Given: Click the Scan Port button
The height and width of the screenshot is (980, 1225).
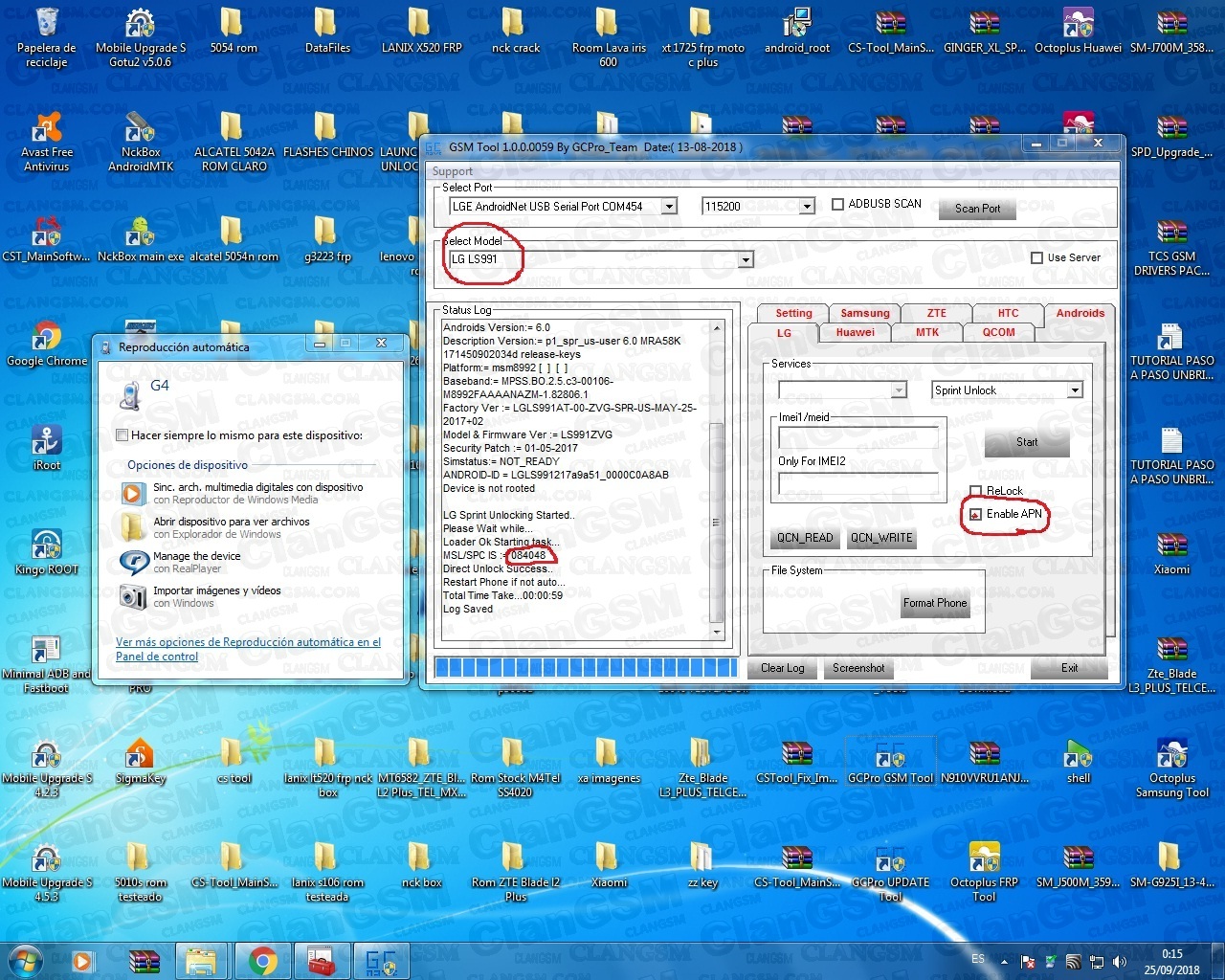Looking at the screenshot, I should click(x=977, y=208).
